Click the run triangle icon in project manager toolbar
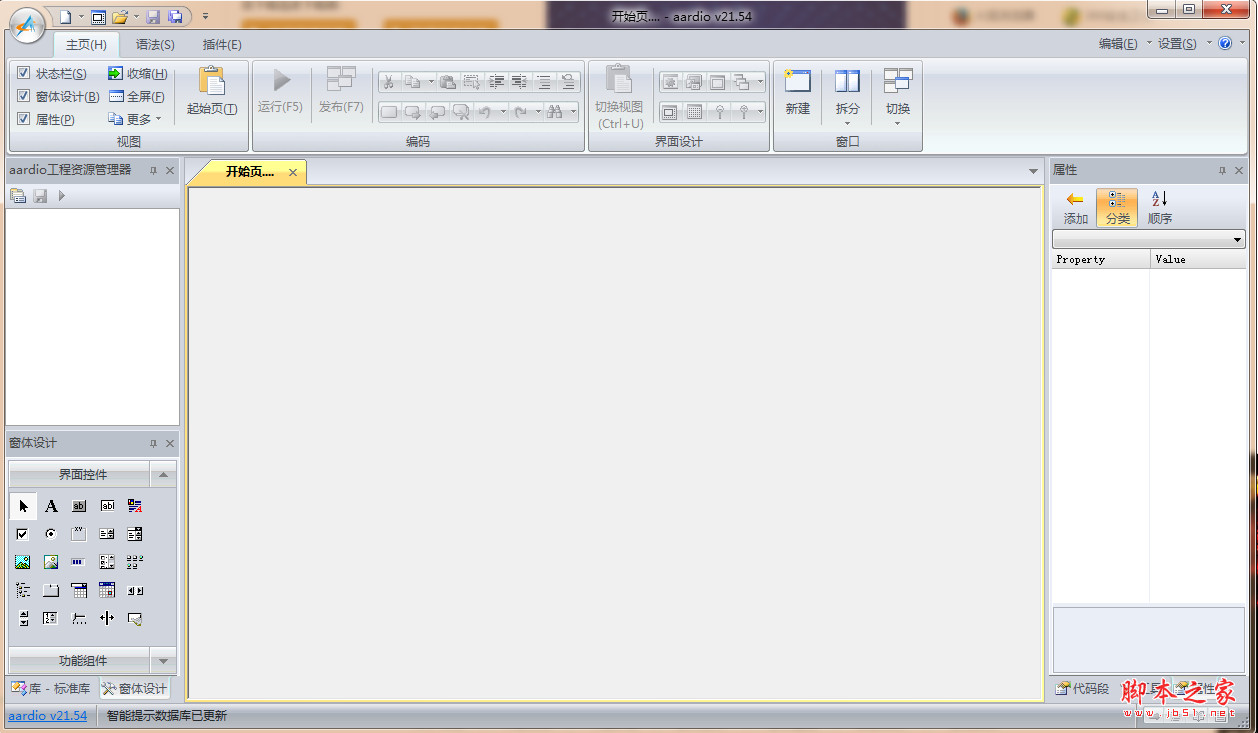The height and width of the screenshot is (733, 1258). [x=62, y=196]
